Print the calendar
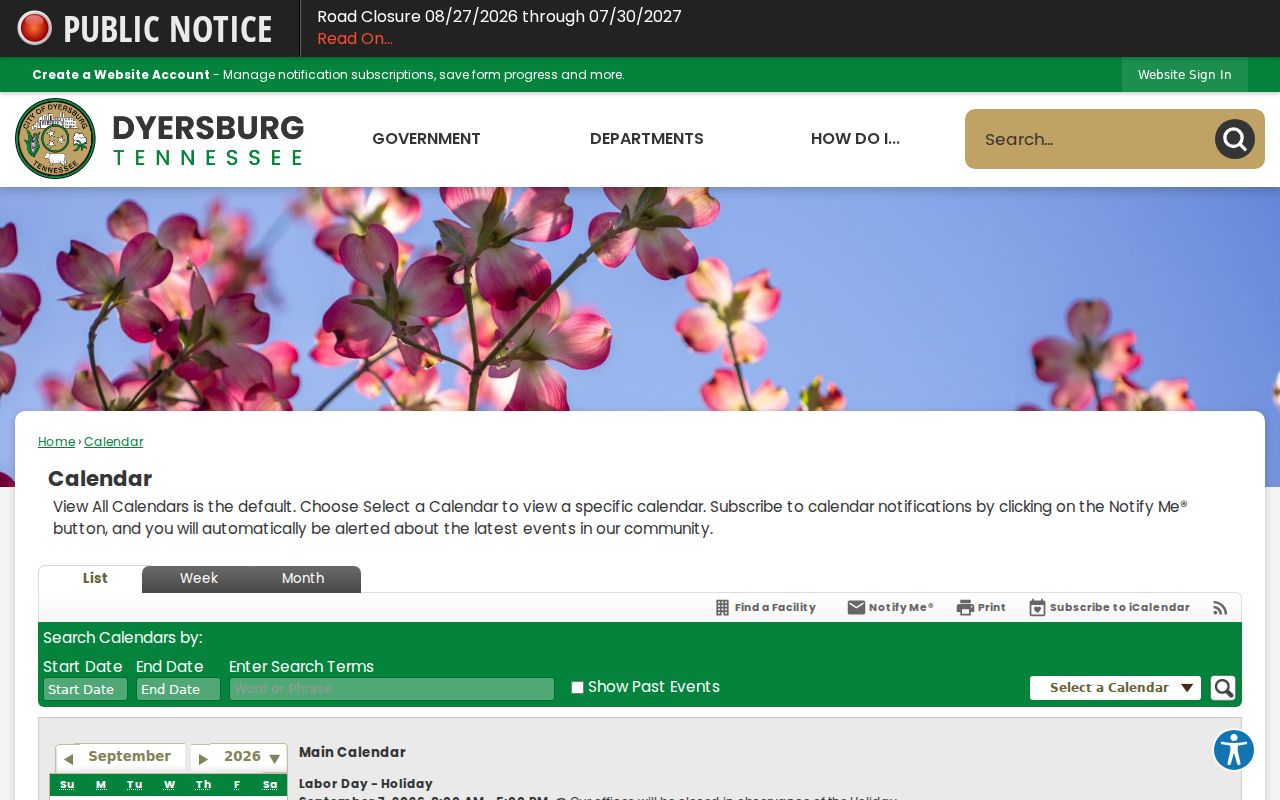The height and width of the screenshot is (800, 1280). click(x=981, y=607)
